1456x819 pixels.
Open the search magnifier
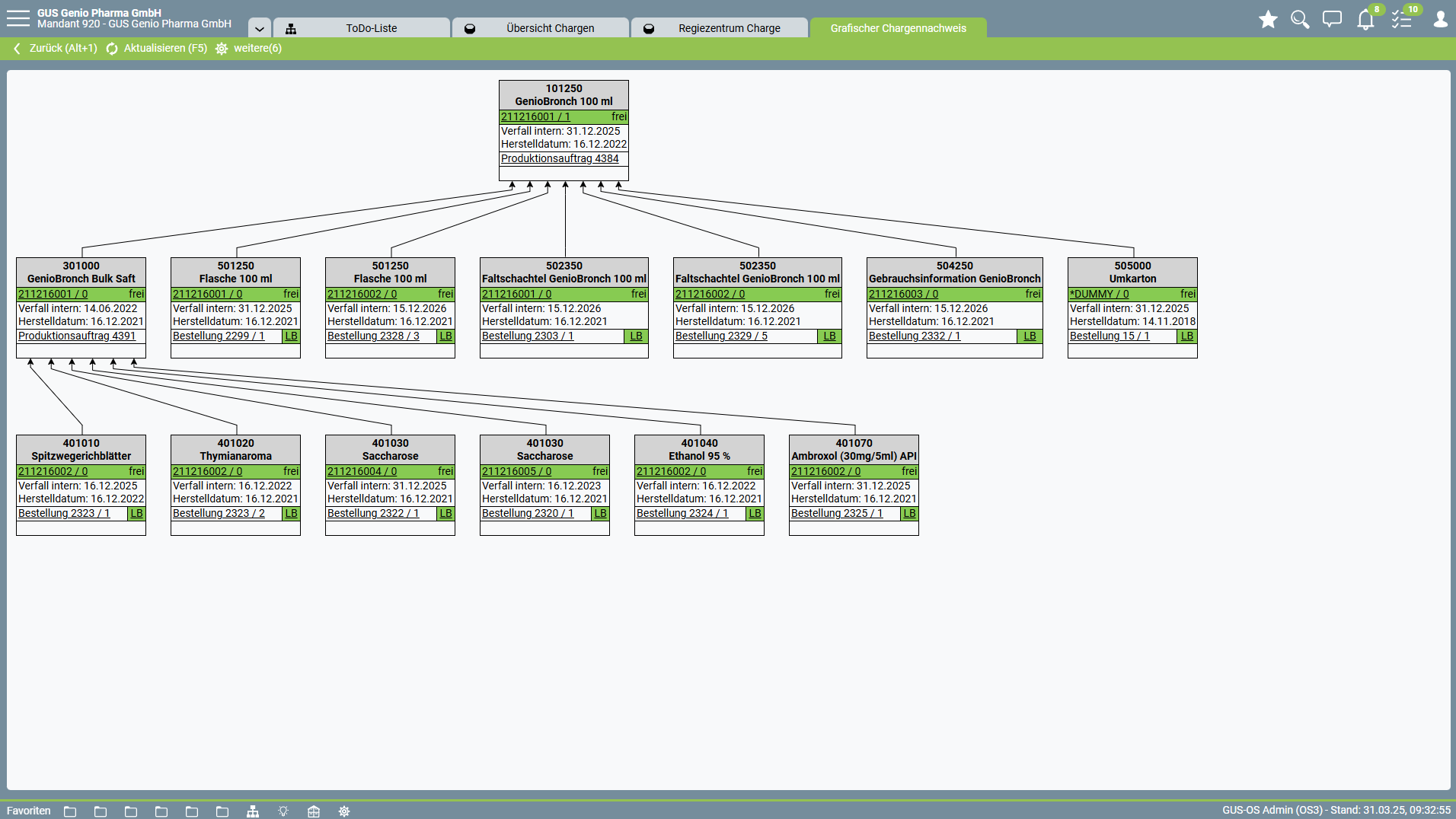pos(1300,20)
